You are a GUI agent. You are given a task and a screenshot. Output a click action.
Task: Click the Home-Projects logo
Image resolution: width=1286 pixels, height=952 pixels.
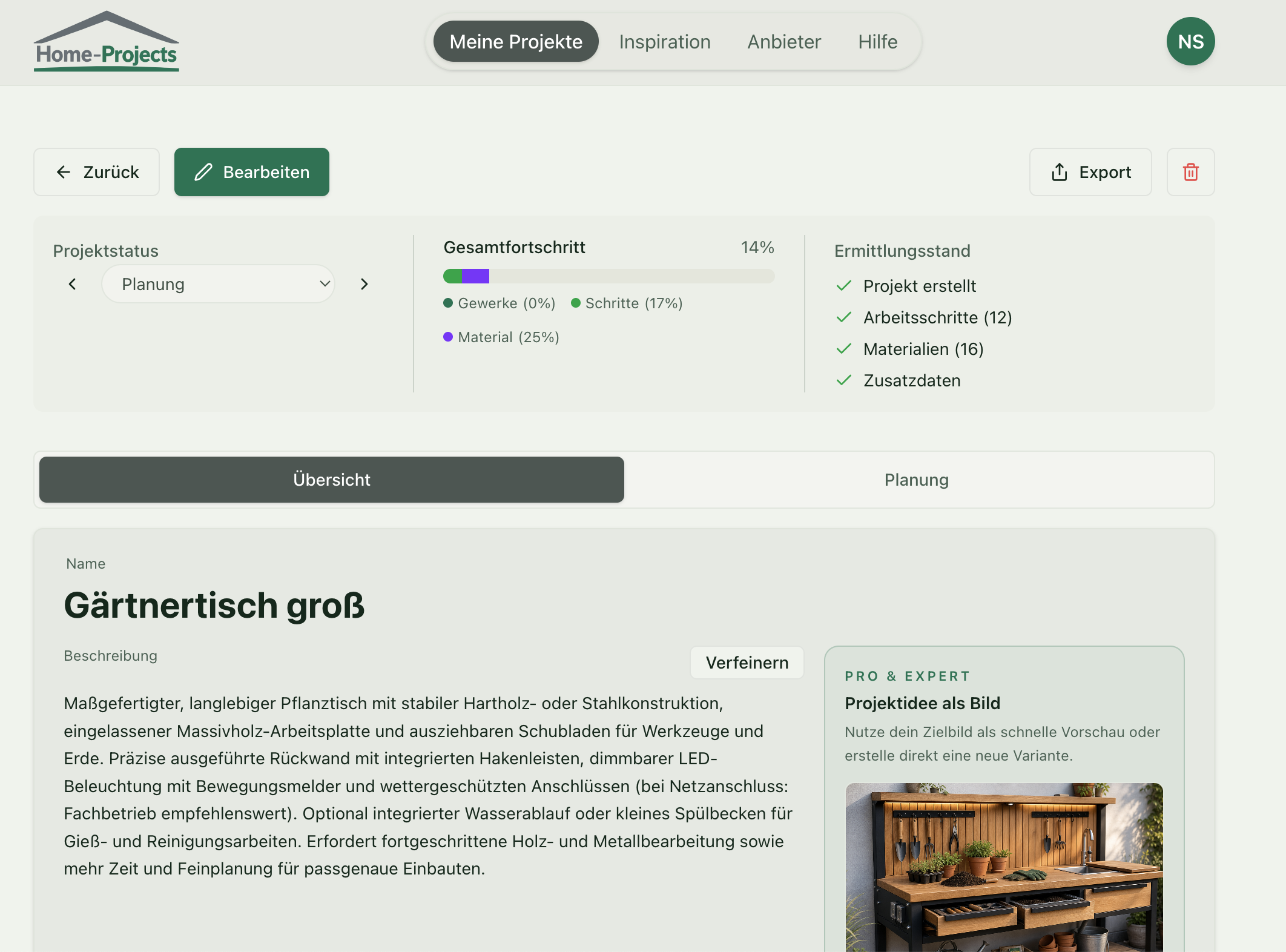(107, 41)
